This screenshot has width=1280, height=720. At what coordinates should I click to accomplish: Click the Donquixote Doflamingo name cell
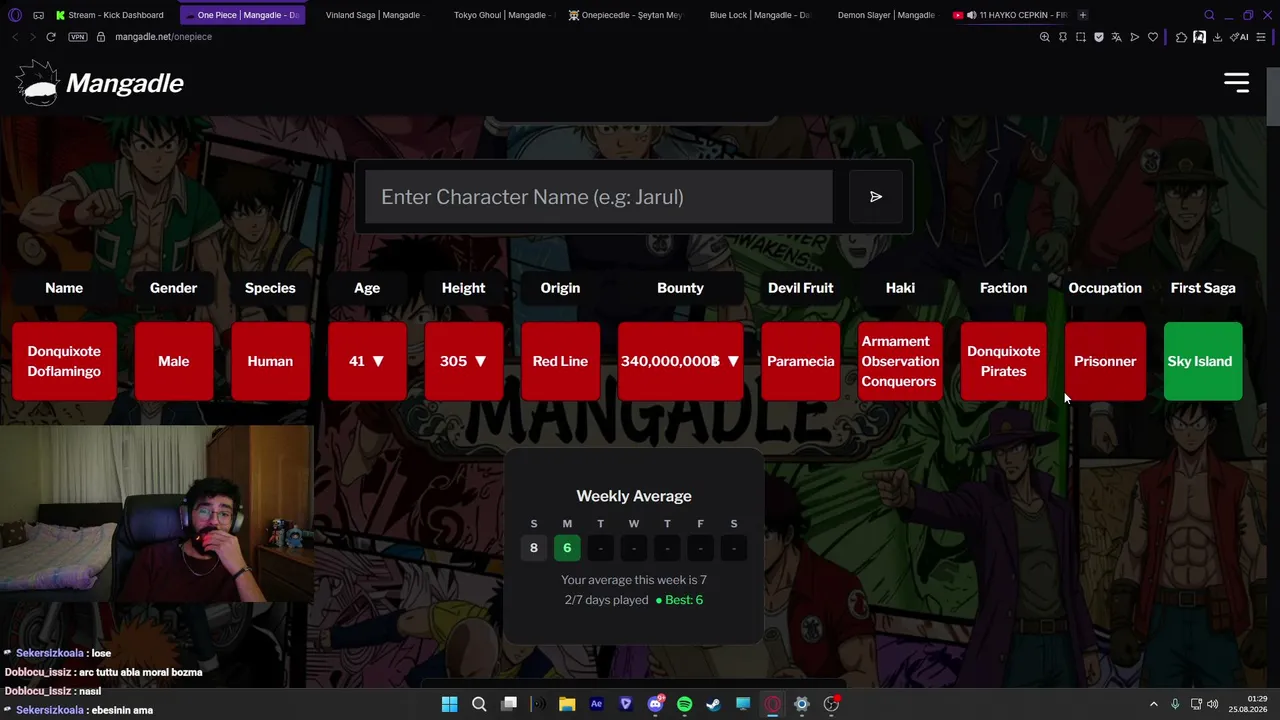coord(64,361)
